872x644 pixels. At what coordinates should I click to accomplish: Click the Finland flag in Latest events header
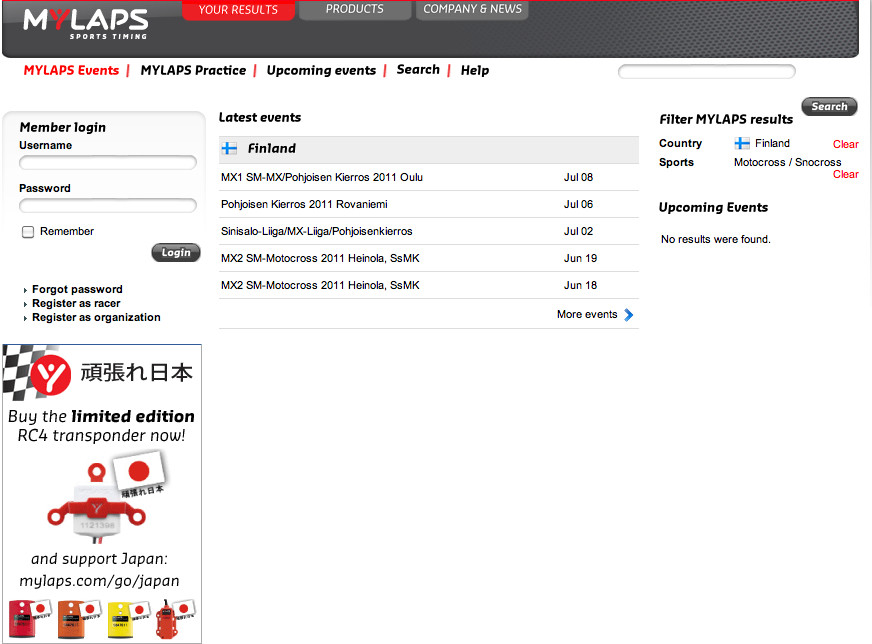pos(229,148)
